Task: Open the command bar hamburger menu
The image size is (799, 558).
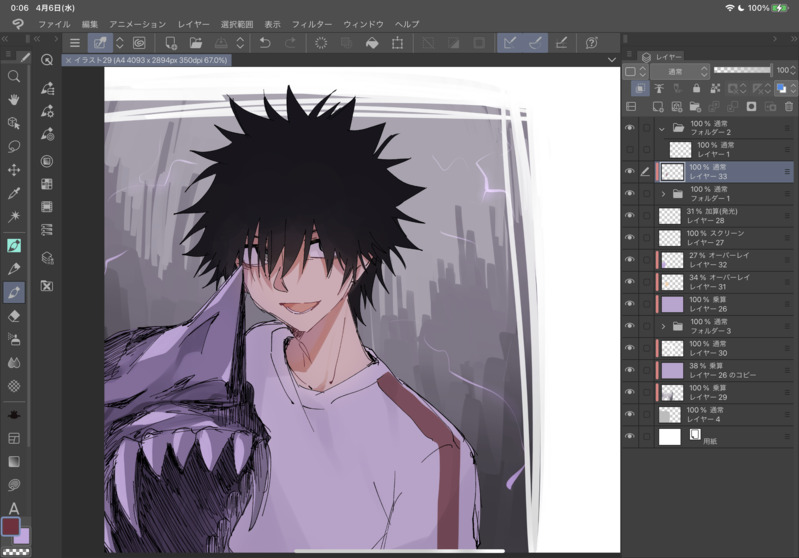Action: point(75,43)
